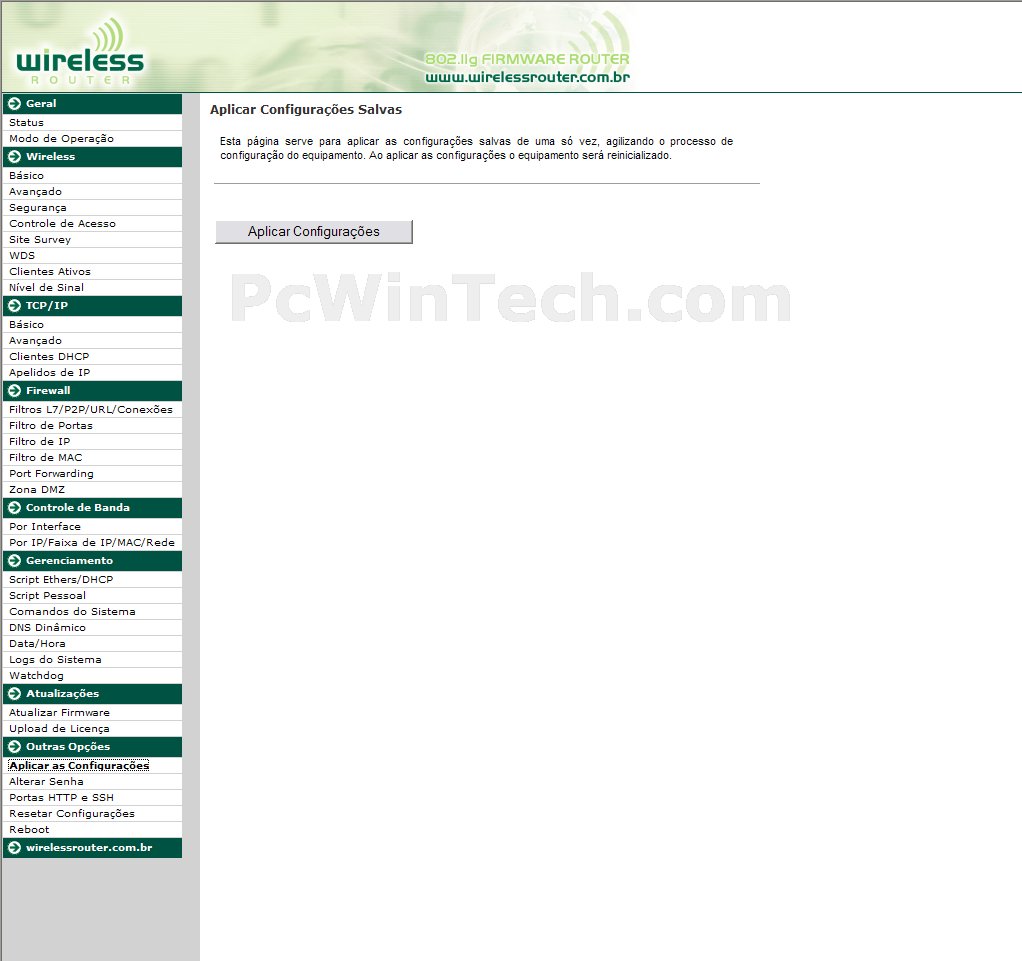Open Apelidos de IP page
The width and height of the screenshot is (1022, 961).
[x=50, y=373]
